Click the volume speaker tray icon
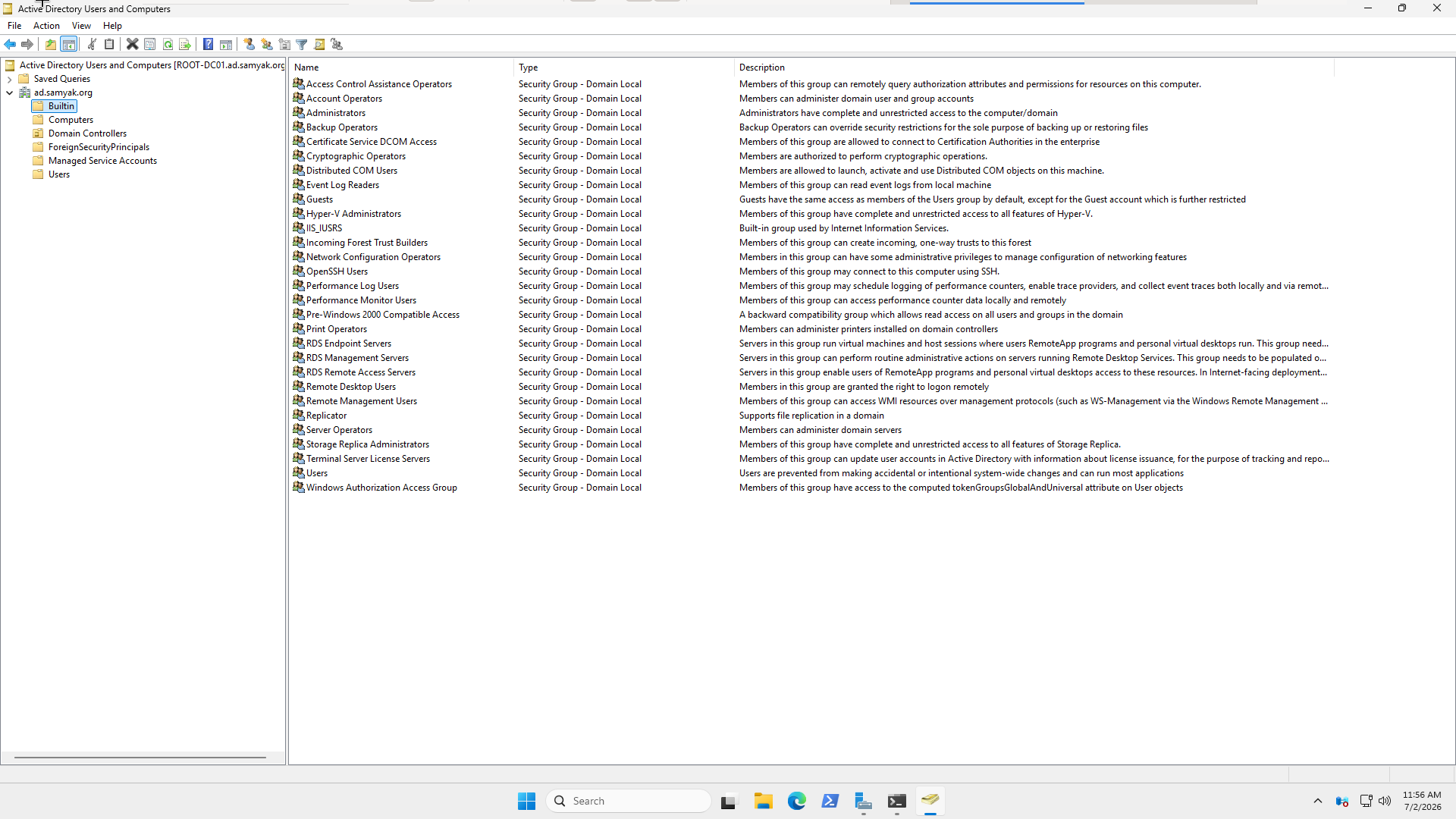 click(x=1385, y=801)
